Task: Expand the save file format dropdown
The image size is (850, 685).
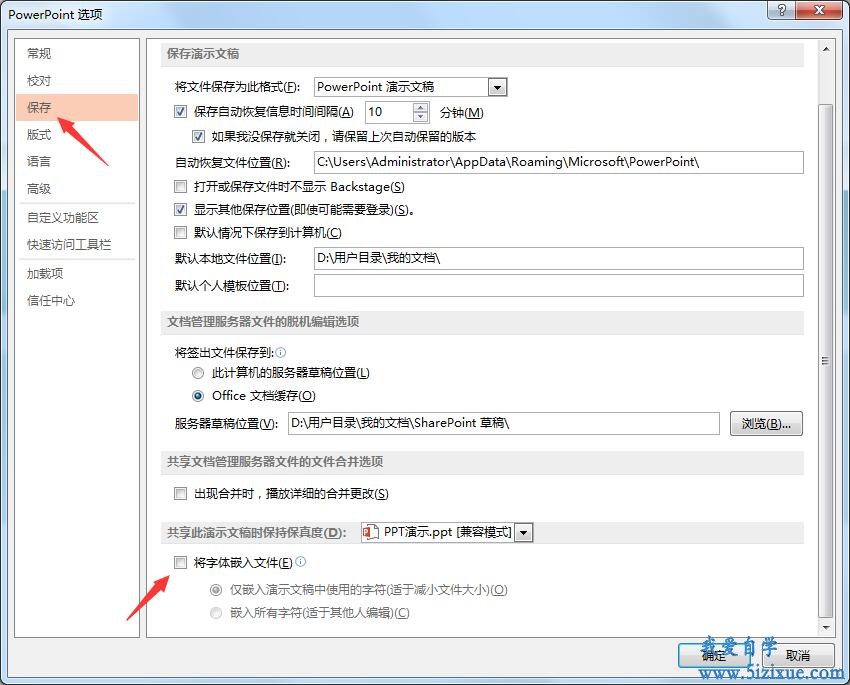Action: tap(497, 87)
